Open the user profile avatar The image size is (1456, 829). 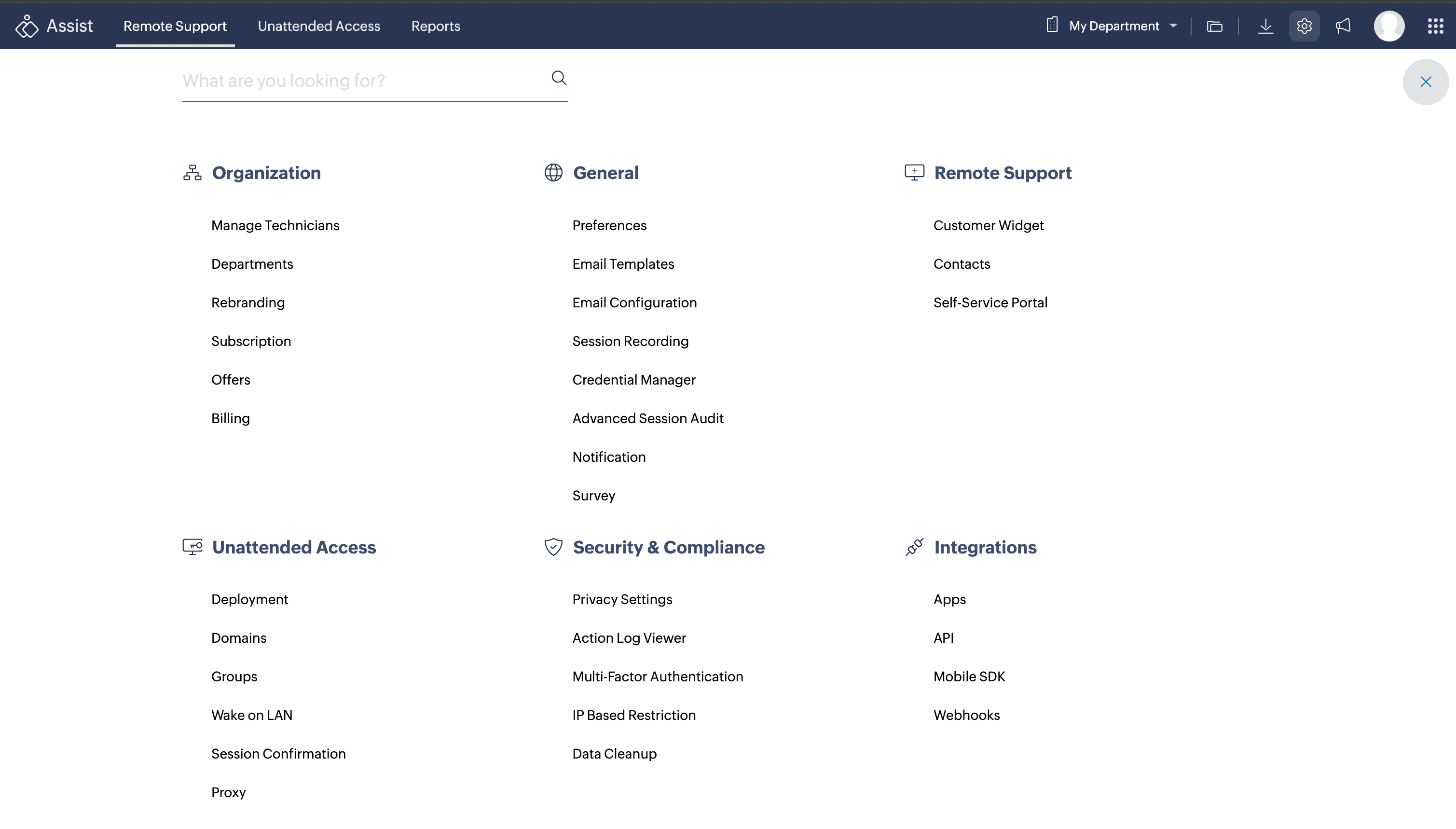tap(1389, 26)
